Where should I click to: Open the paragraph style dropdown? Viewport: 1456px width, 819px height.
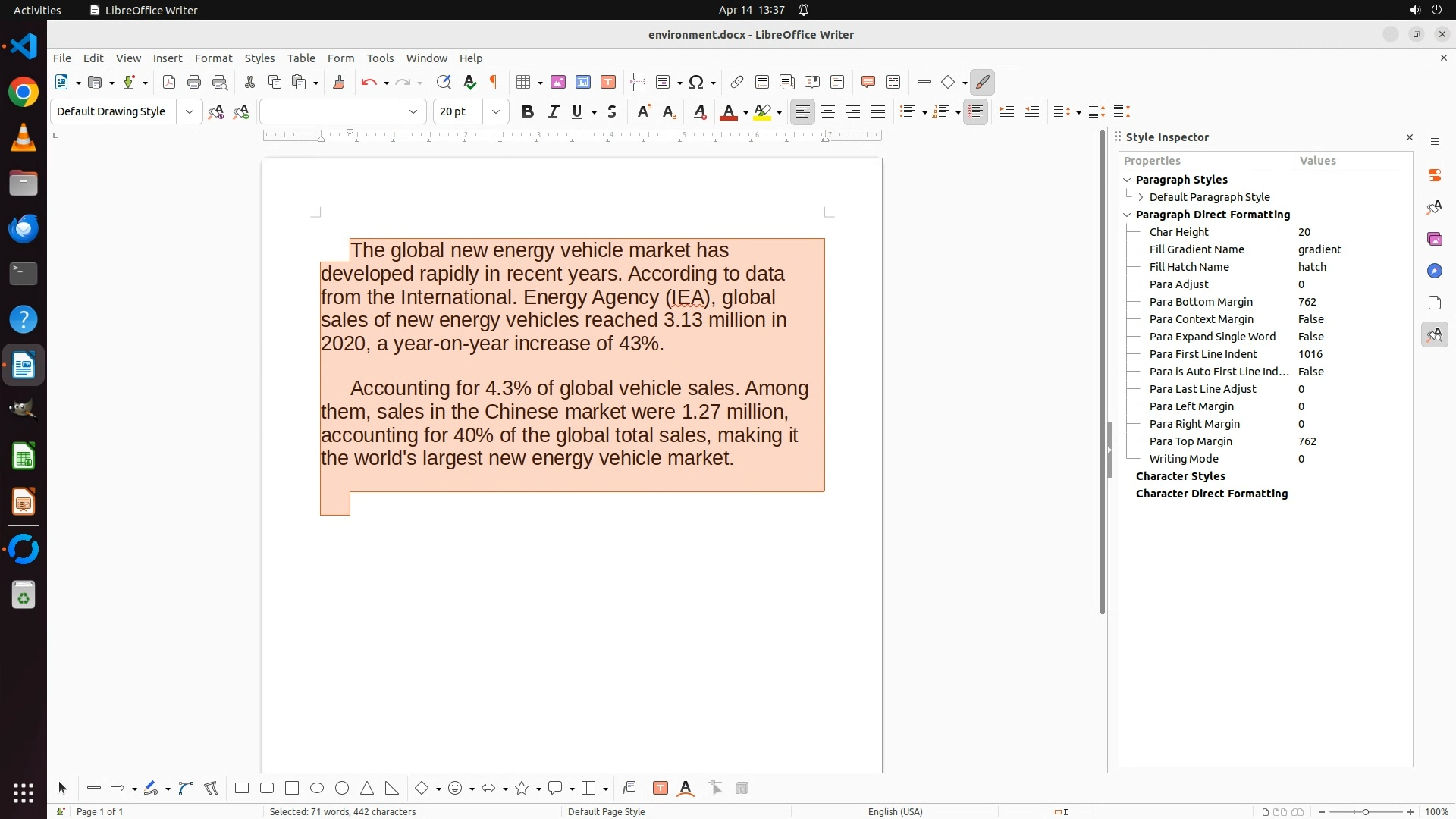coord(189,112)
